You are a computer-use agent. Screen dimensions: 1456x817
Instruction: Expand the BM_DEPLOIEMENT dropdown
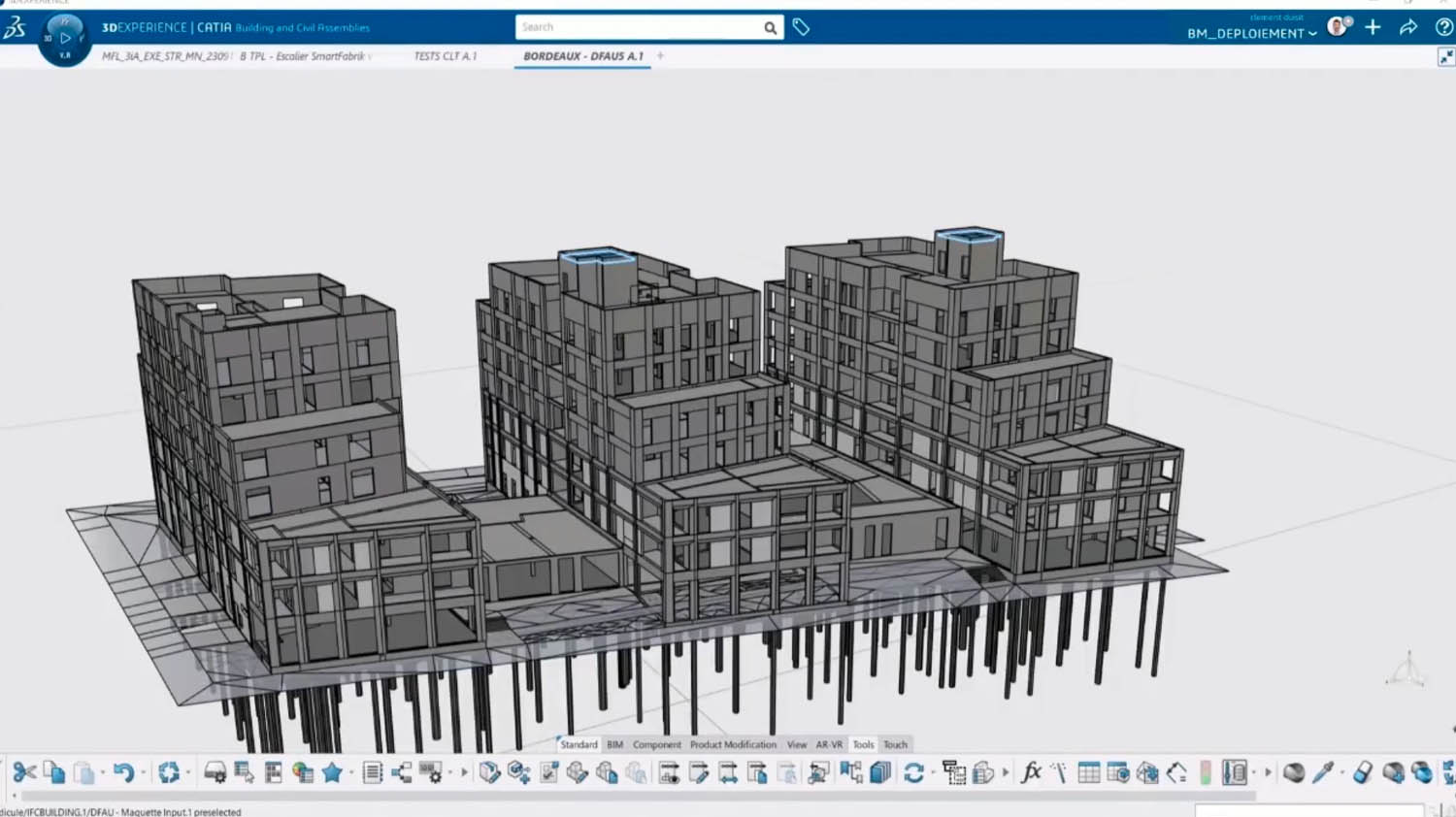coord(1312,34)
